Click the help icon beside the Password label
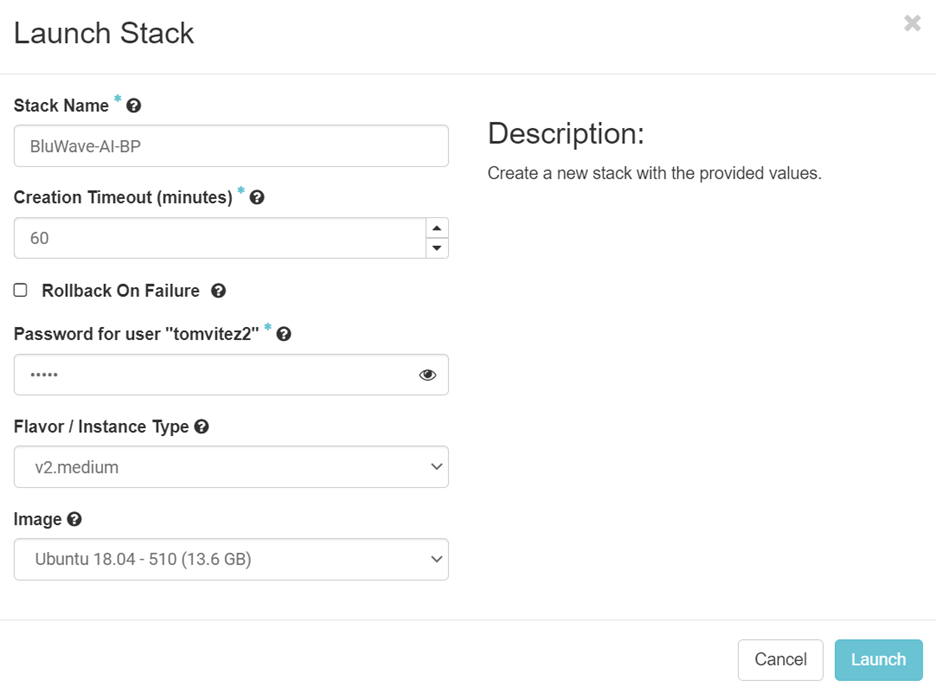The height and width of the screenshot is (693, 936). pyautogui.click(x=284, y=335)
